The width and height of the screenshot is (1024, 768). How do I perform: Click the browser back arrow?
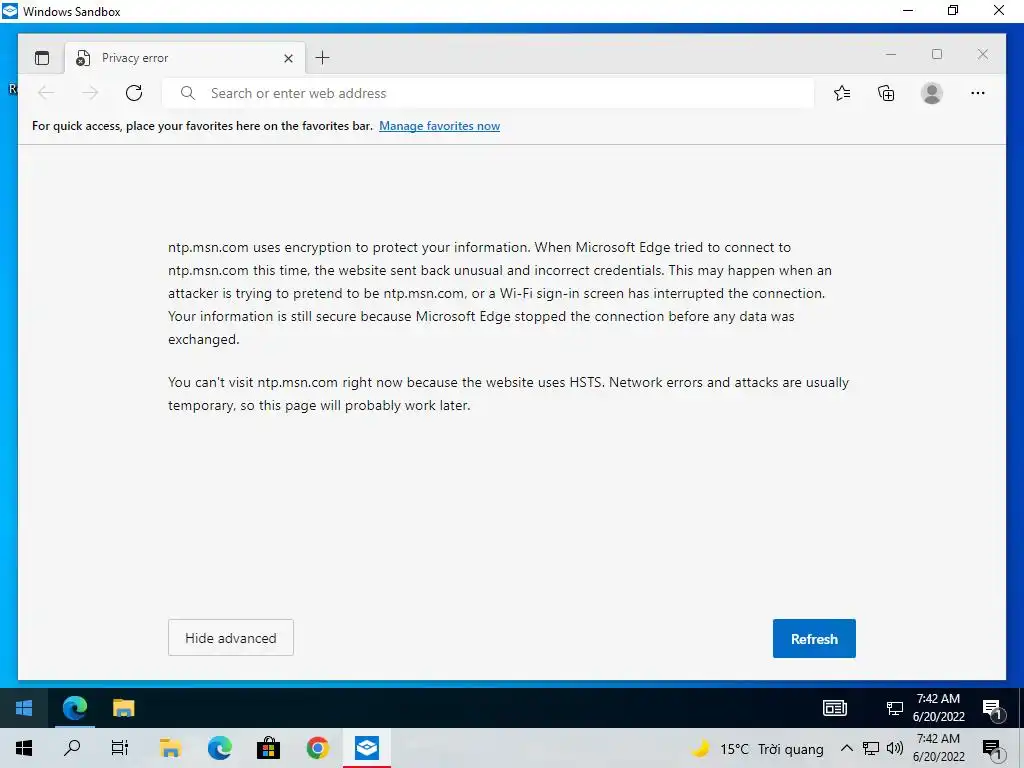(46, 93)
